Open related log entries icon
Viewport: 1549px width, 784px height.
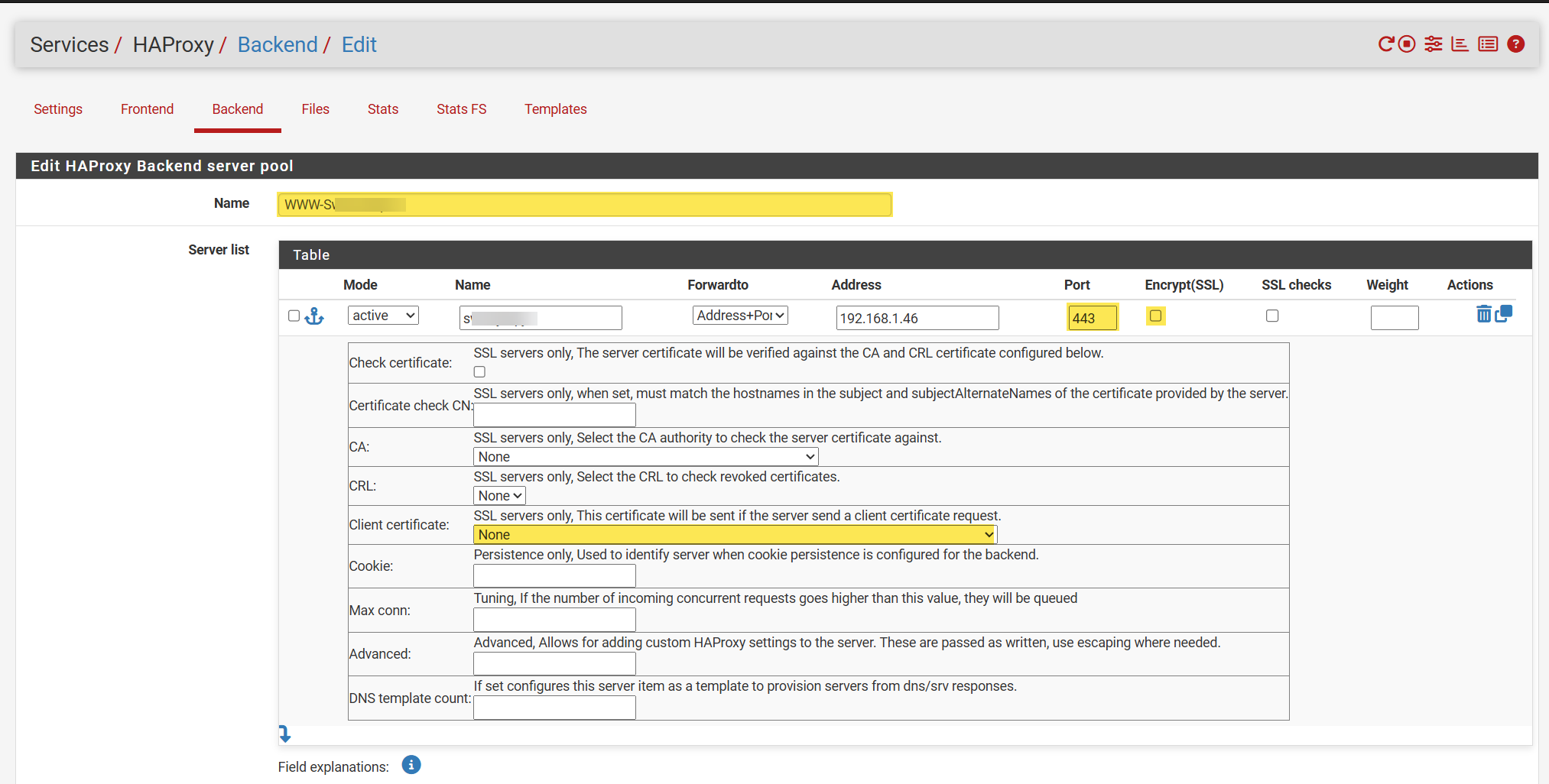pos(1488,44)
